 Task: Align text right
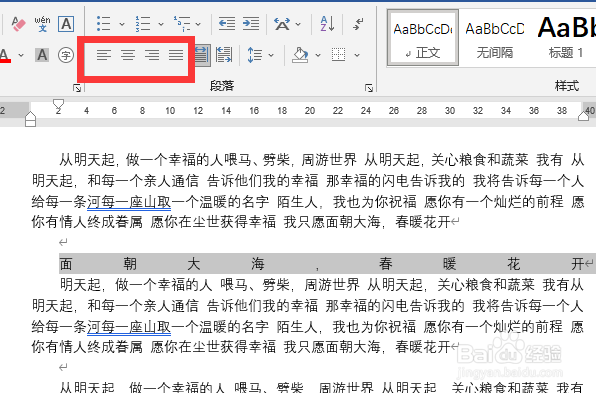pyautogui.click(x=152, y=55)
